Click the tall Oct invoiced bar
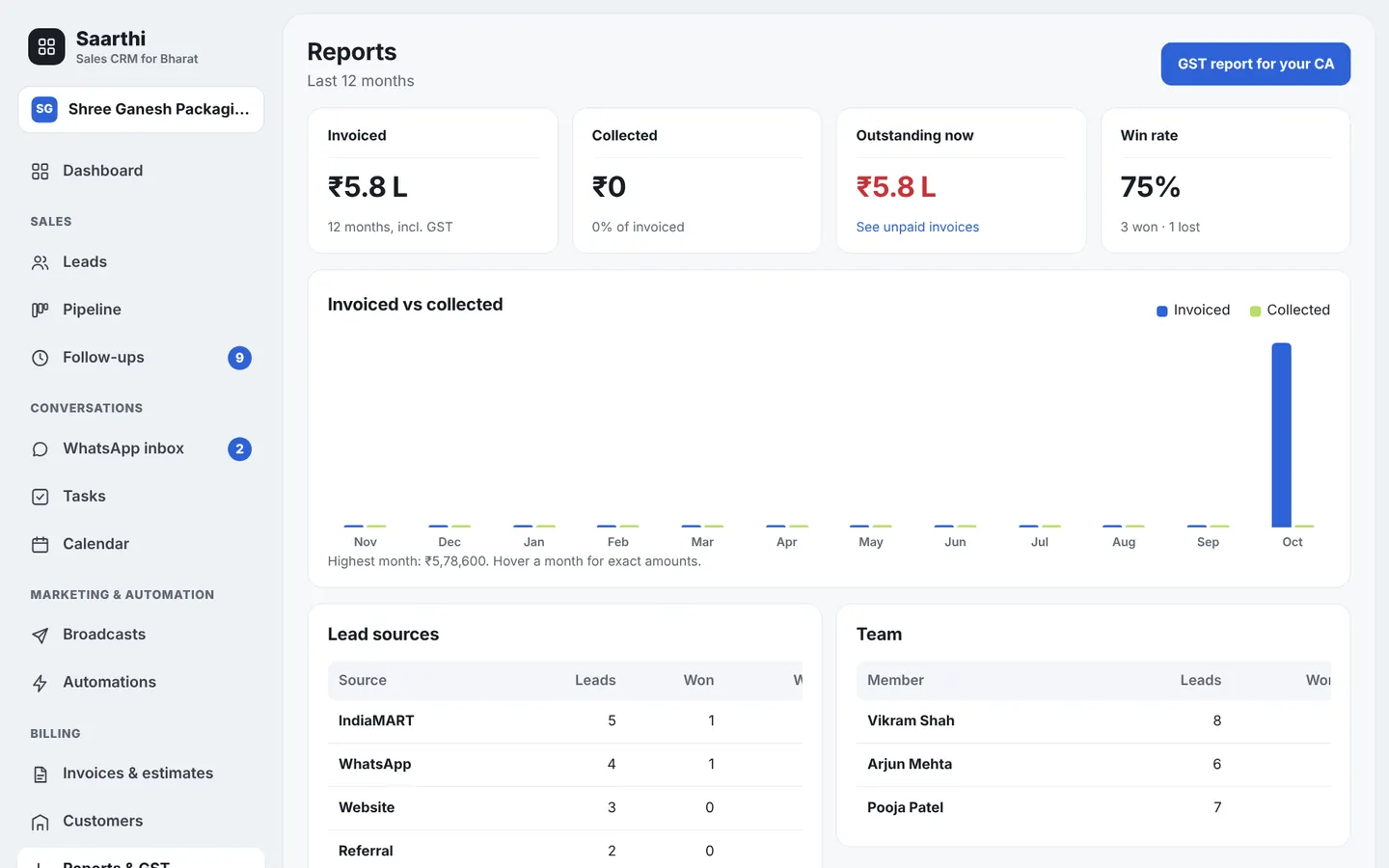 coord(1281,435)
